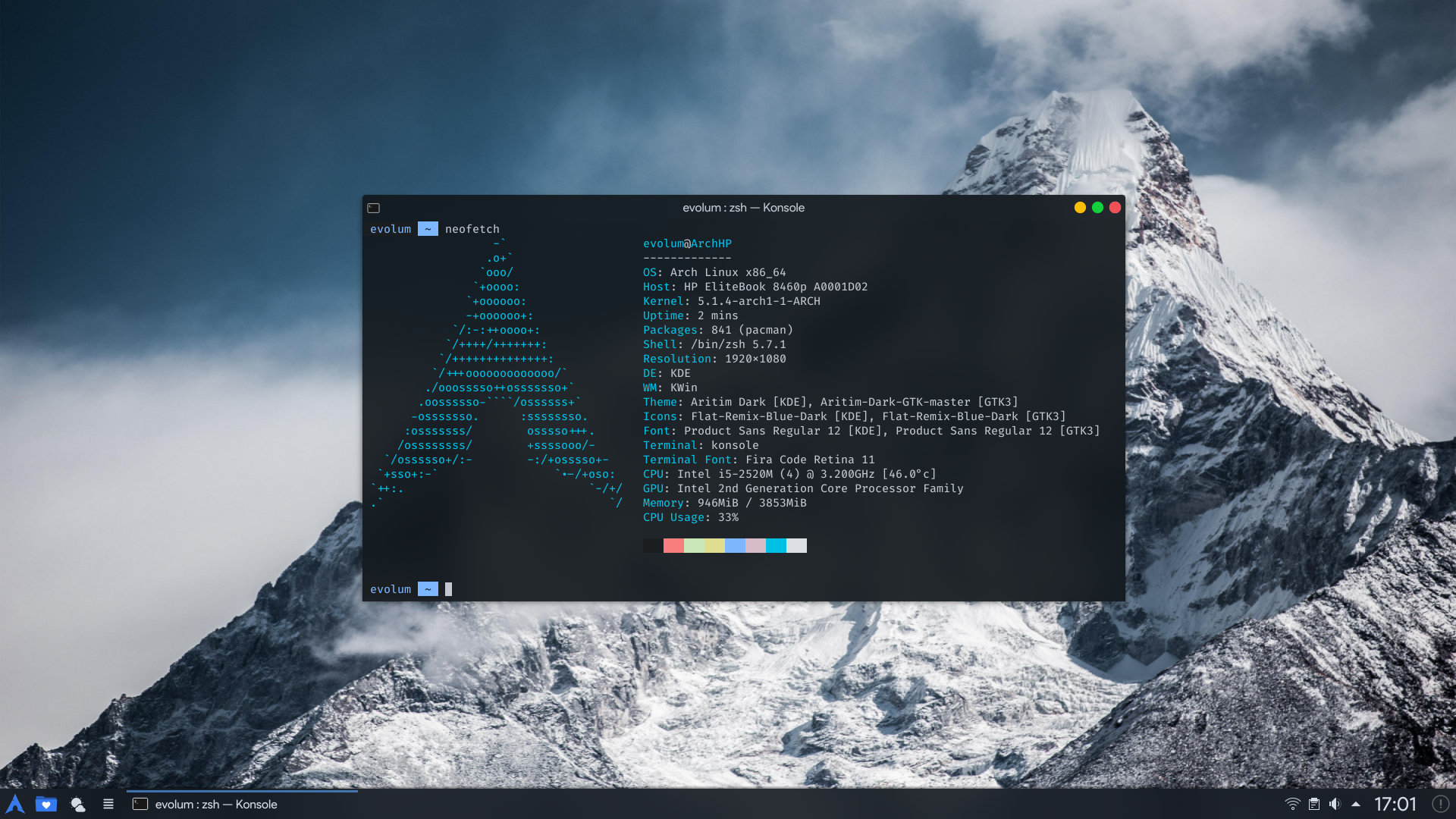Click the 'Resolution: 1920x1080' line
1456x819 pixels.
[714, 359]
